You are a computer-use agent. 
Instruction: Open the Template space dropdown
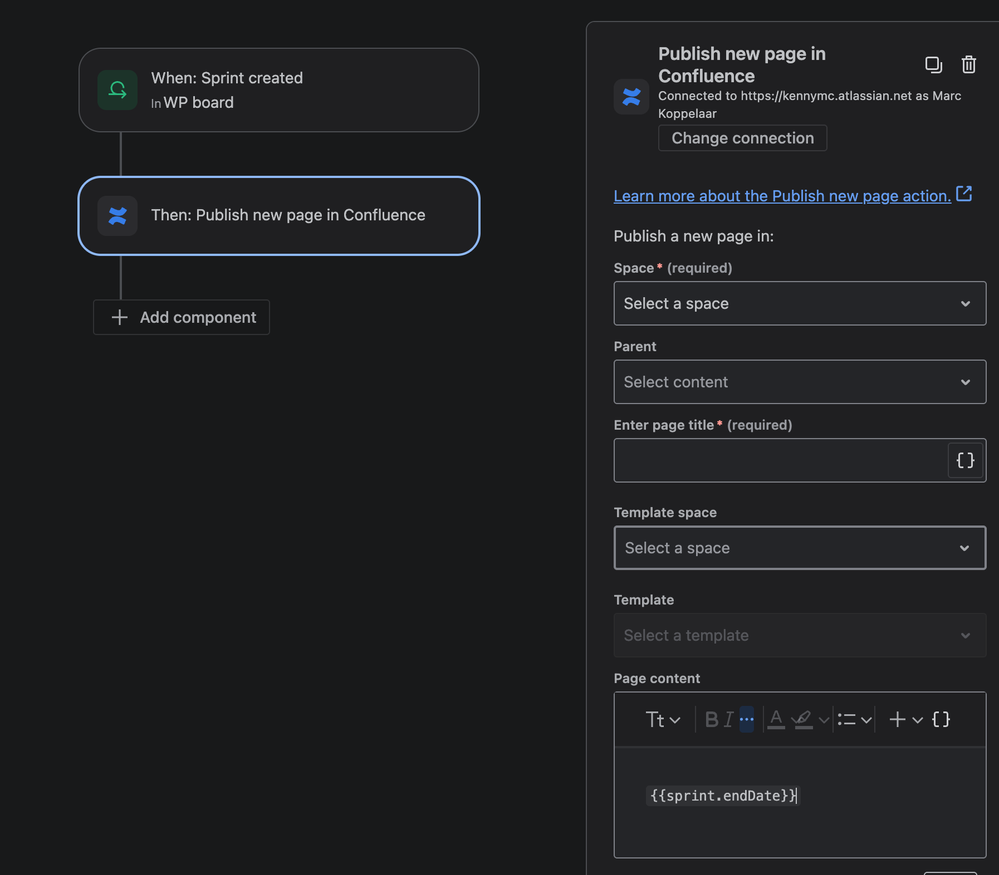click(x=800, y=547)
